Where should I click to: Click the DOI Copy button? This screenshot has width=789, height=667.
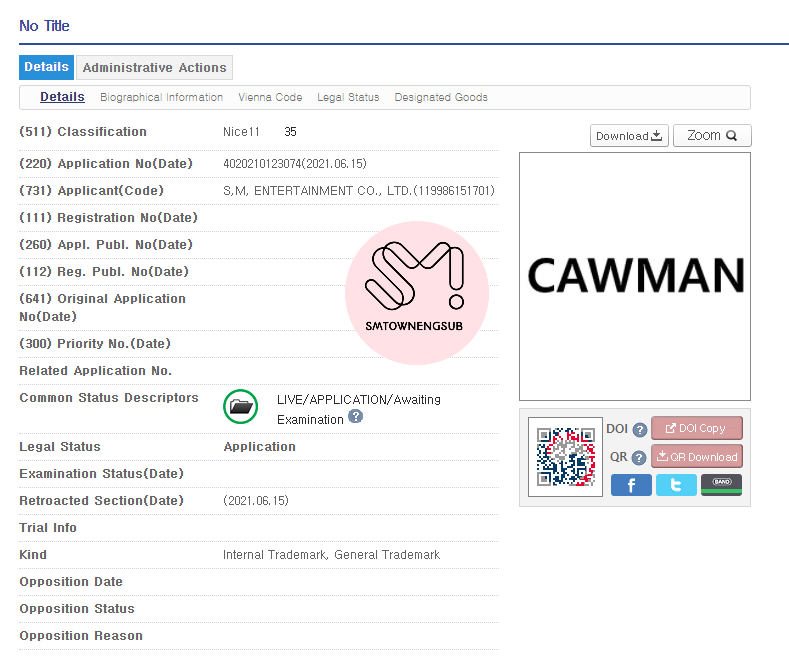[696, 428]
